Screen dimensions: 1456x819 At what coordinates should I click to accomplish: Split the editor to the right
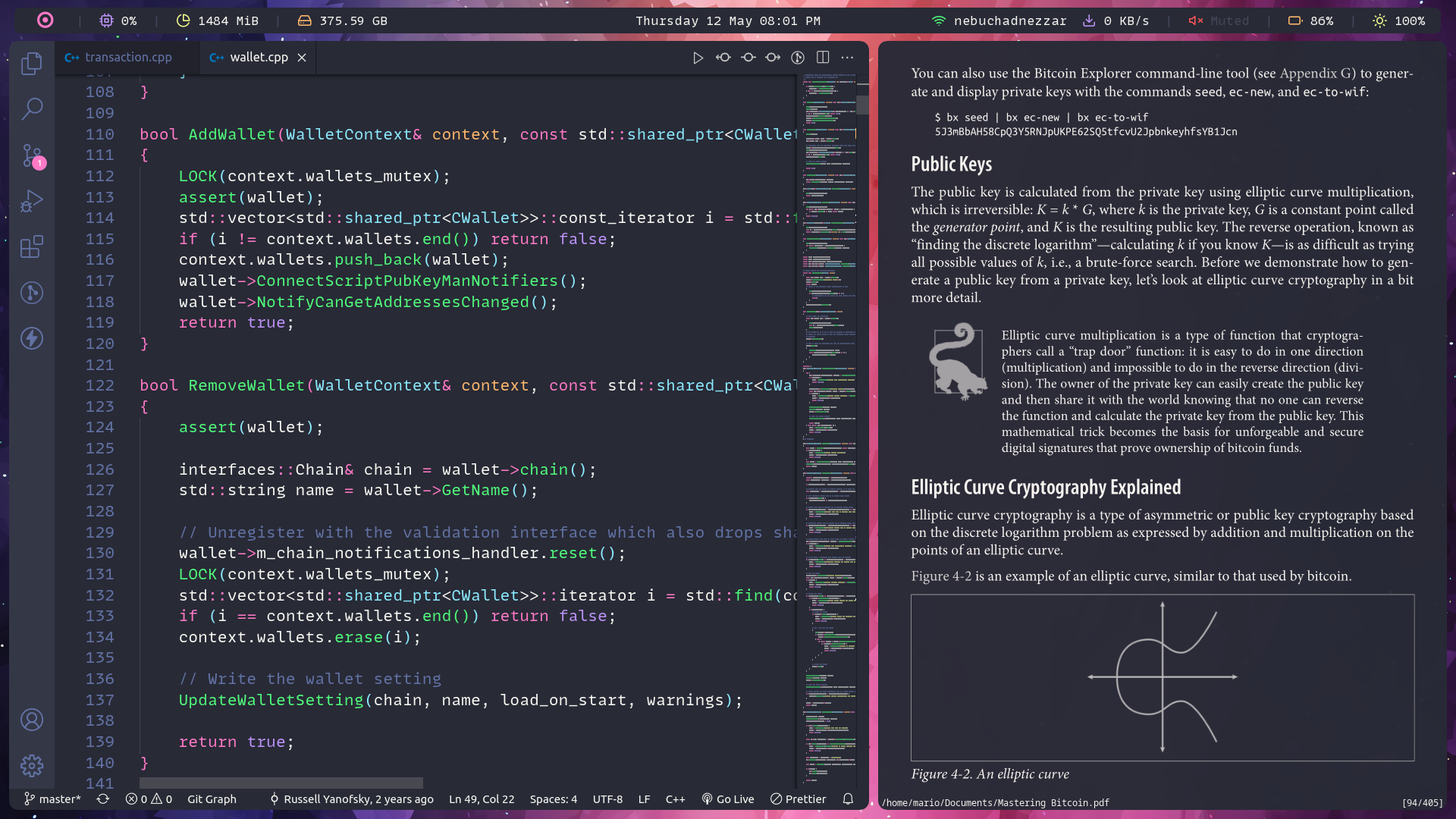pyautogui.click(x=823, y=58)
